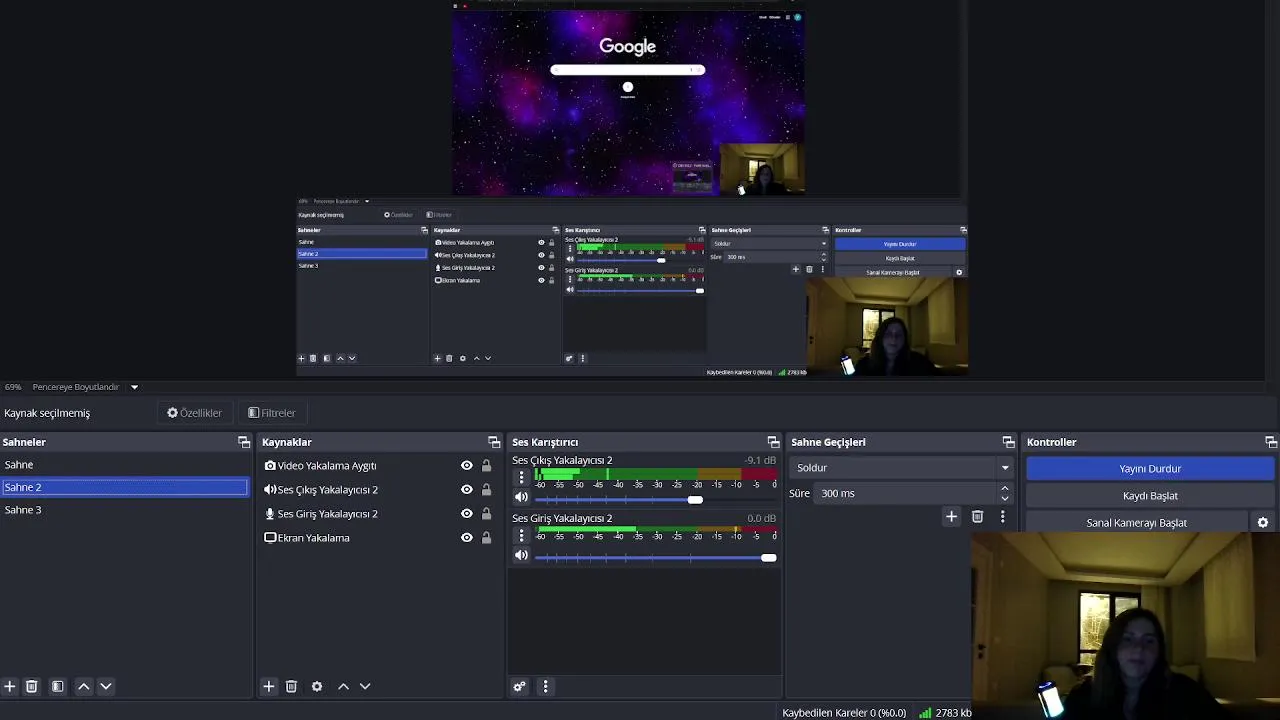
Task: Stop streaming with Yayını Durdur
Action: [1150, 468]
